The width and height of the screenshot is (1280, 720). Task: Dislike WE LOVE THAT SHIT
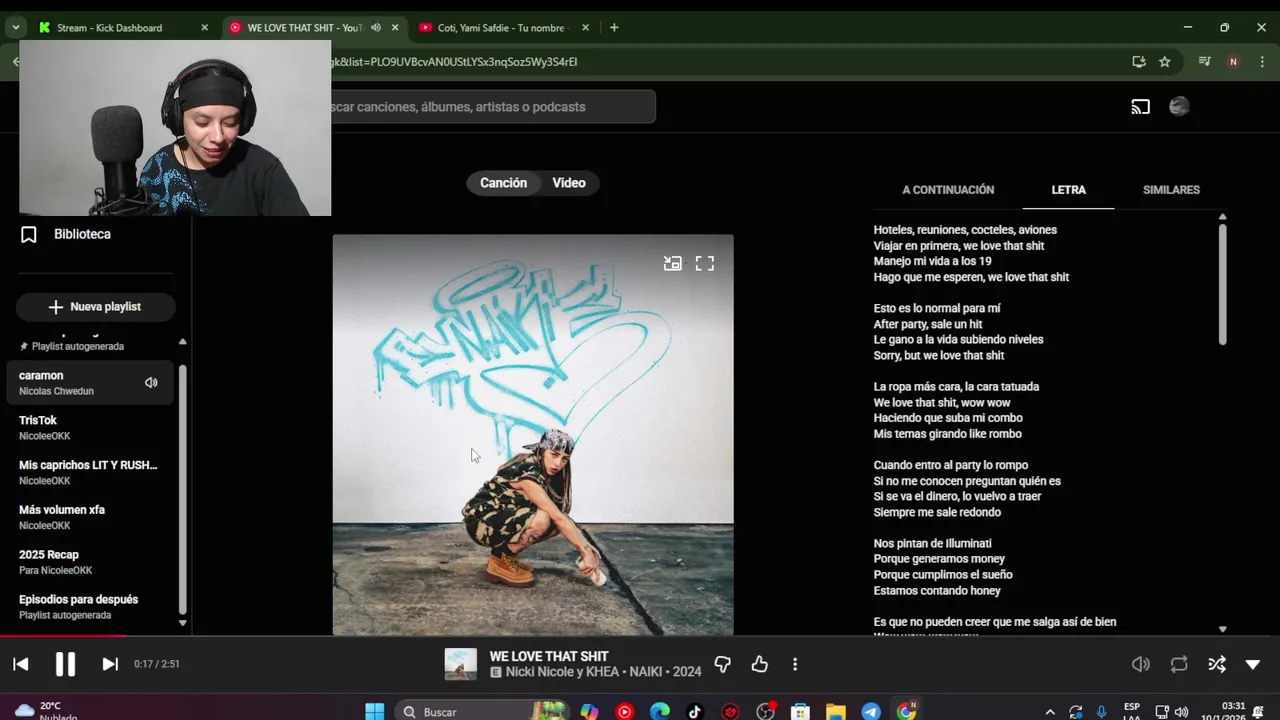point(722,664)
